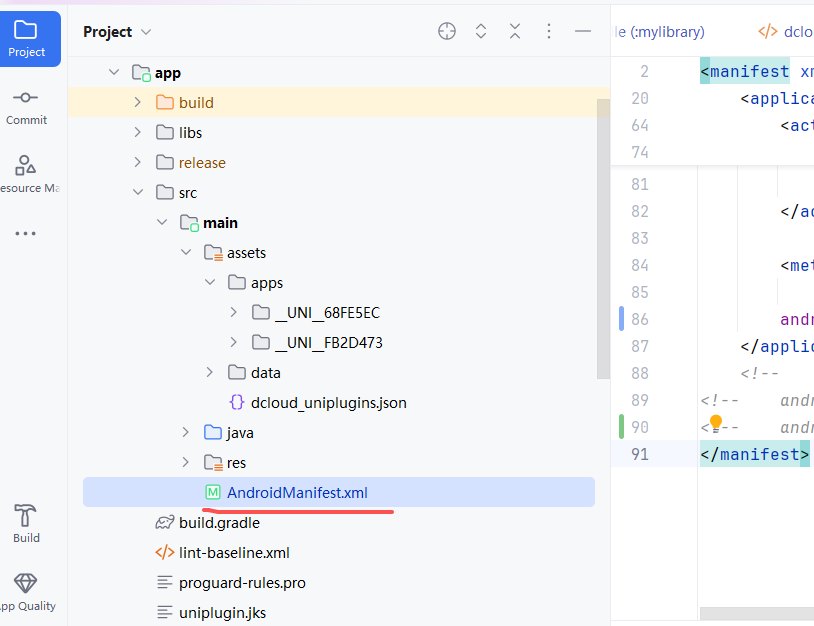This screenshot has width=814, height=626.
Task: Open the Resource Manager panel
Action: [26, 173]
